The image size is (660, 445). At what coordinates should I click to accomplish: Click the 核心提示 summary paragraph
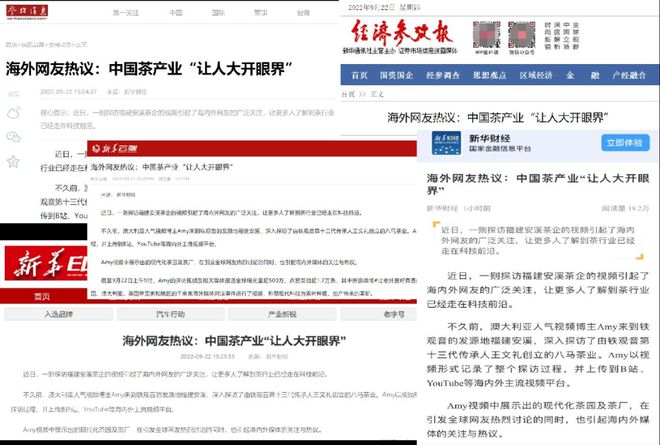pyautogui.click(x=187, y=119)
